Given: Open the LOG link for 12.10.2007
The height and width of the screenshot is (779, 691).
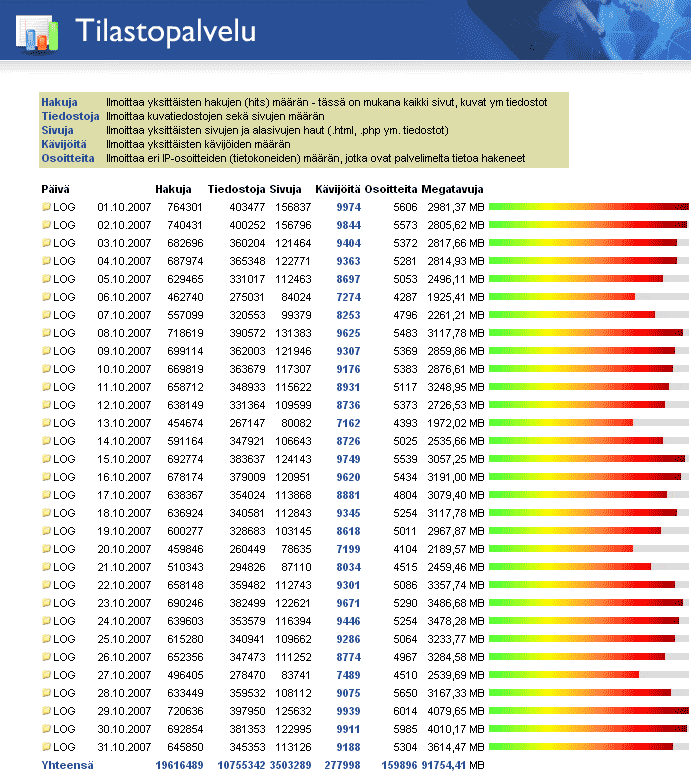Looking at the screenshot, I should 64,405.
